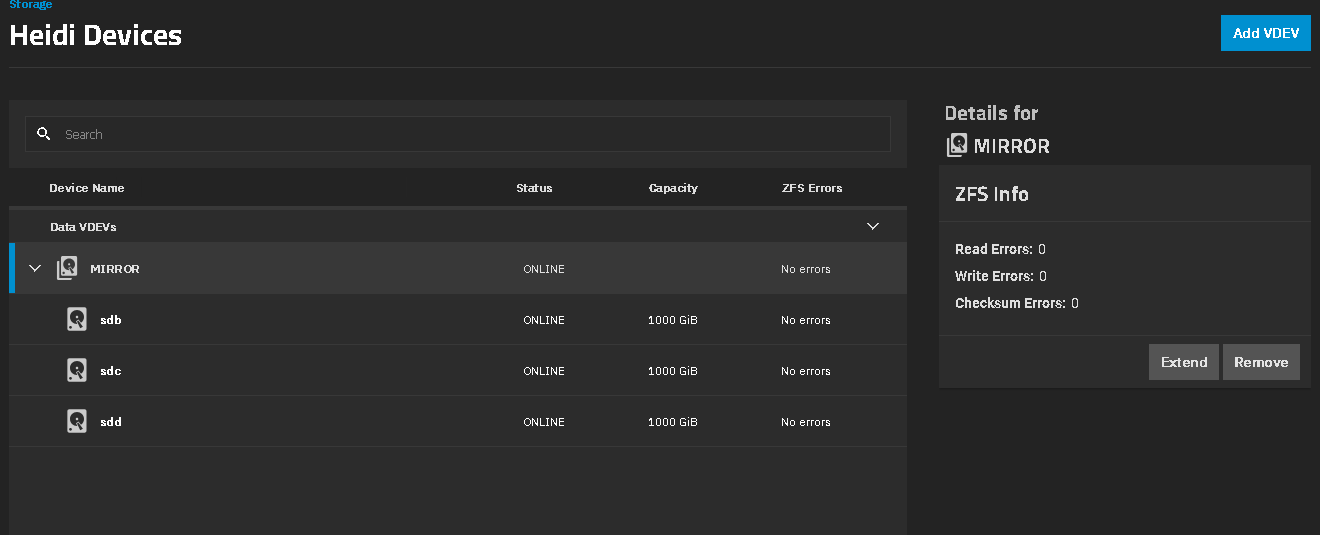Screen dimensions: 1320x535
Task: Select the MIRROR tree row
Action: pos(458,268)
